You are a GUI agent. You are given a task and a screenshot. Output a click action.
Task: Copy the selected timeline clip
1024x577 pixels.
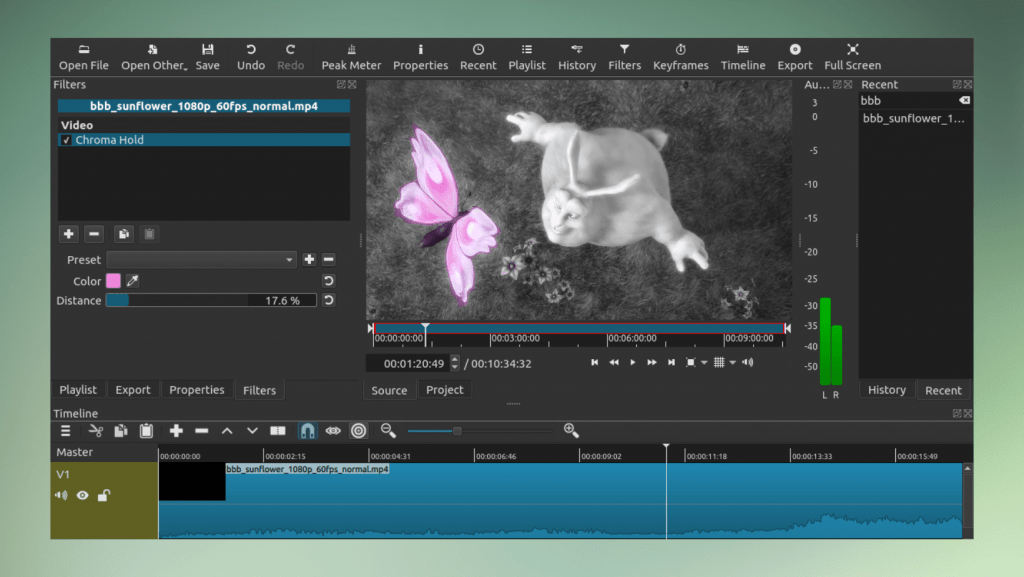pos(121,431)
